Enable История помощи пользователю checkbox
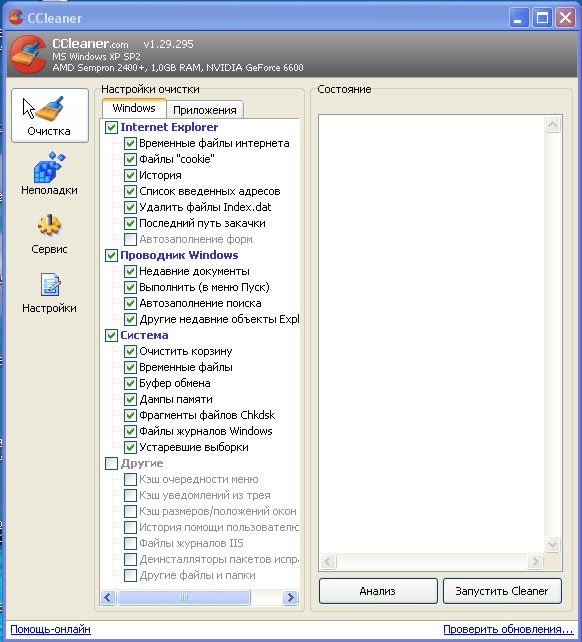Image resolution: width=582 pixels, height=642 pixels. tap(130, 527)
